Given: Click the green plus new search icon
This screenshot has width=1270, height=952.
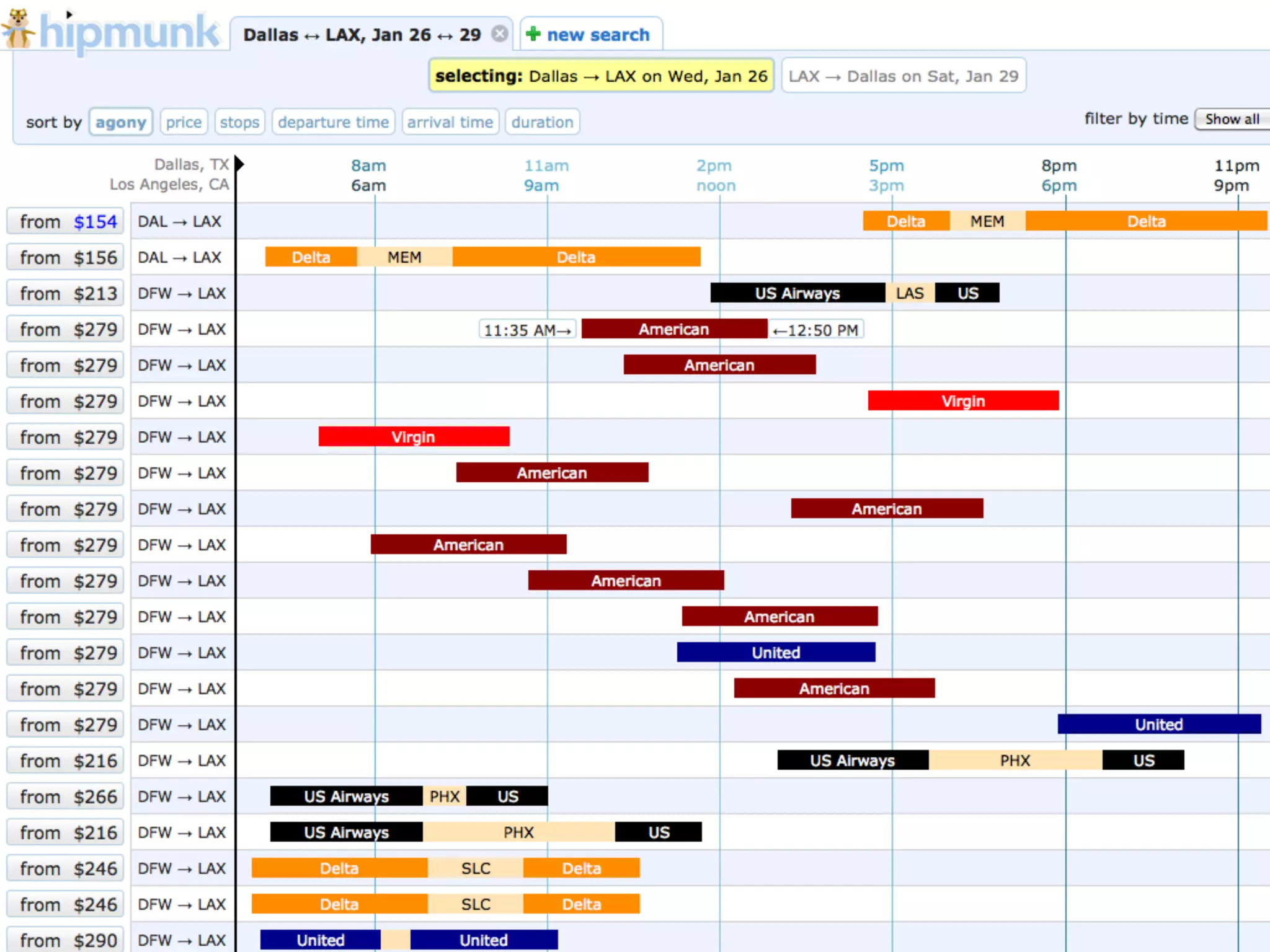Looking at the screenshot, I should [x=533, y=34].
